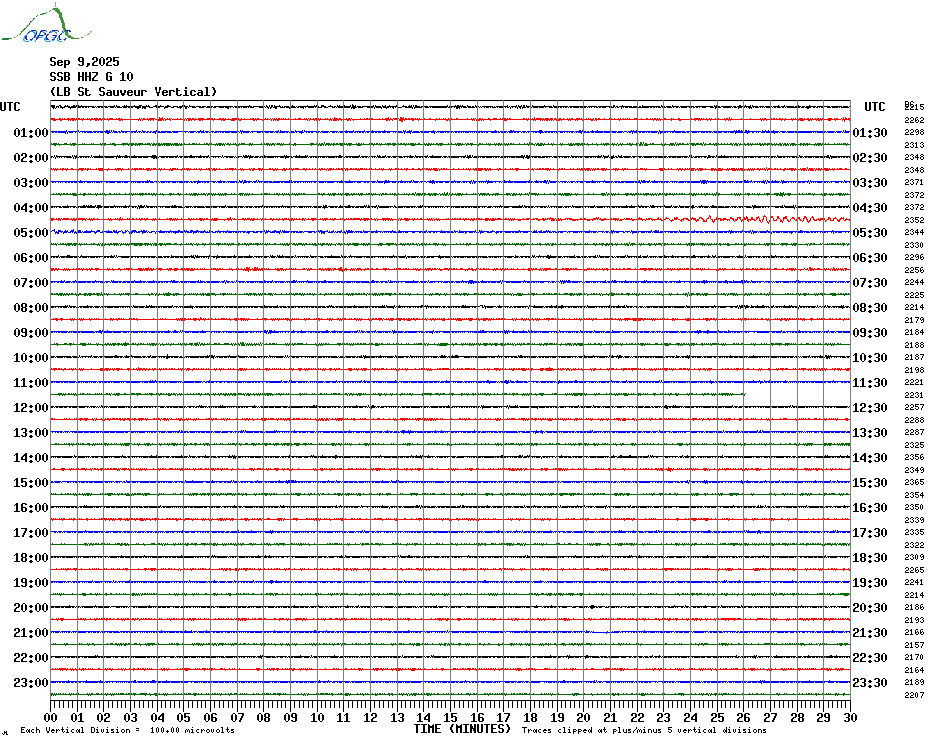Select the 08:30 half-hour label
Image resolution: width=930 pixels, height=744 pixels.
pyautogui.click(x=870, y=307)
